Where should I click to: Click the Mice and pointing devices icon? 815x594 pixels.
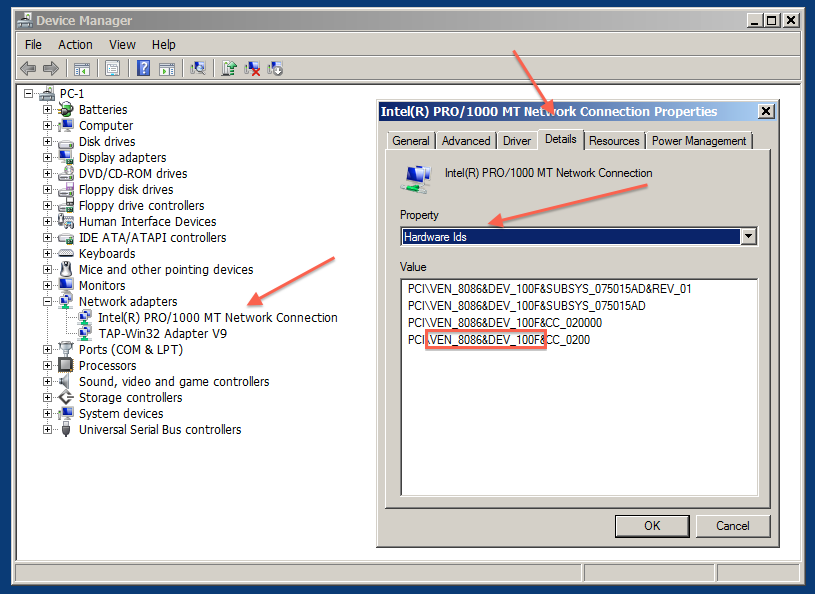point(65,269)
